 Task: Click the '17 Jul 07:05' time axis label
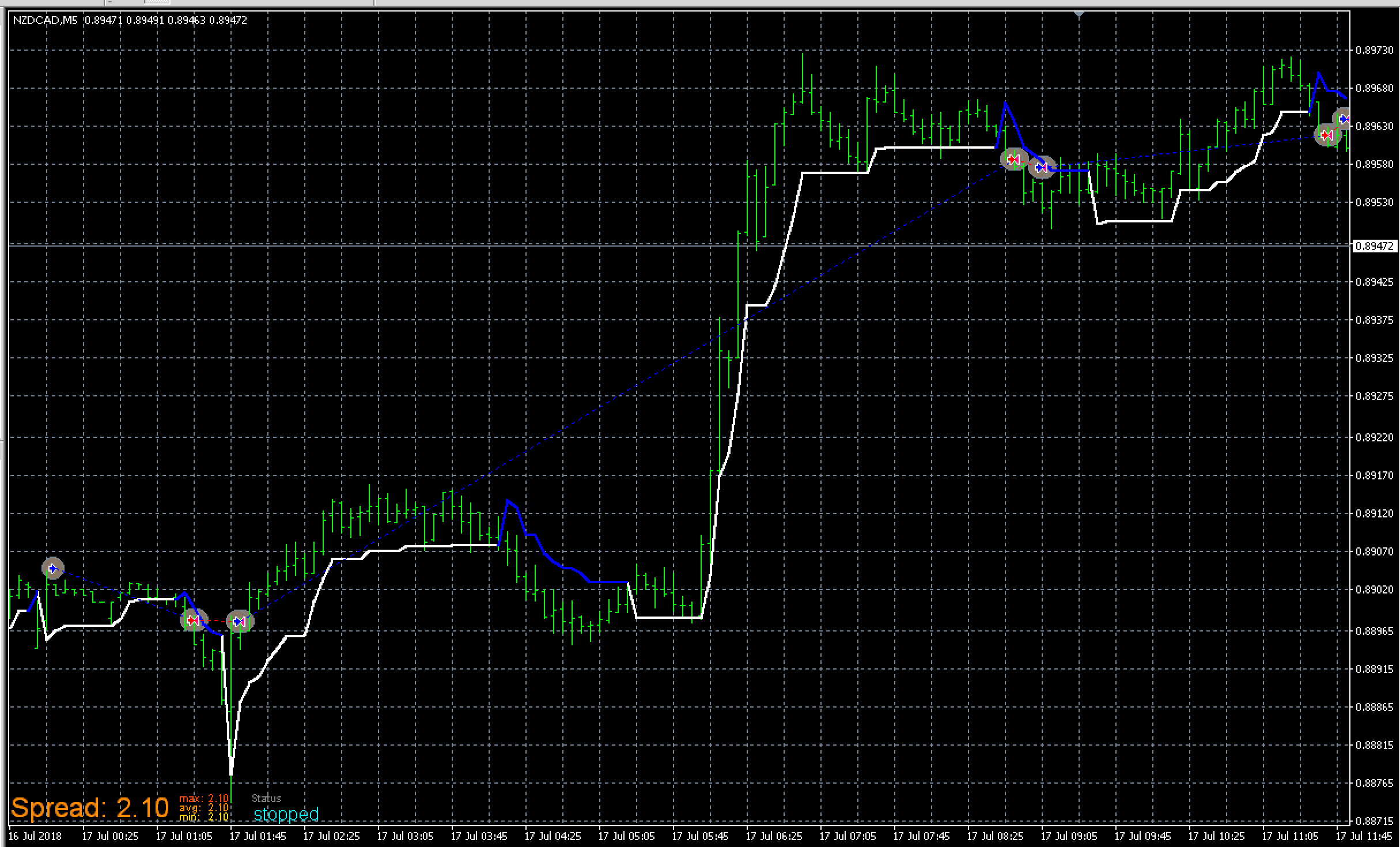point(847,836)
